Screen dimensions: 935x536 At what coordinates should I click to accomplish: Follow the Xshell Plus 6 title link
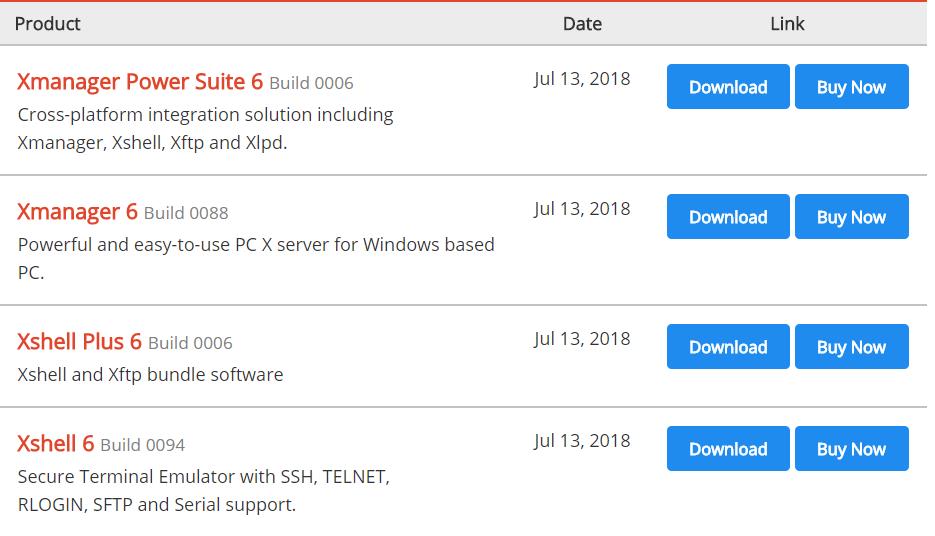[79, 342]
